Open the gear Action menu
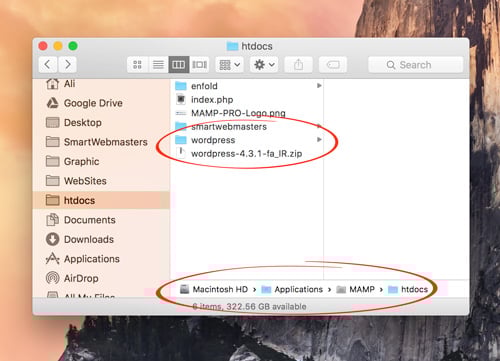This screenshot has width=500, height=361. click(x=264, y=64)
